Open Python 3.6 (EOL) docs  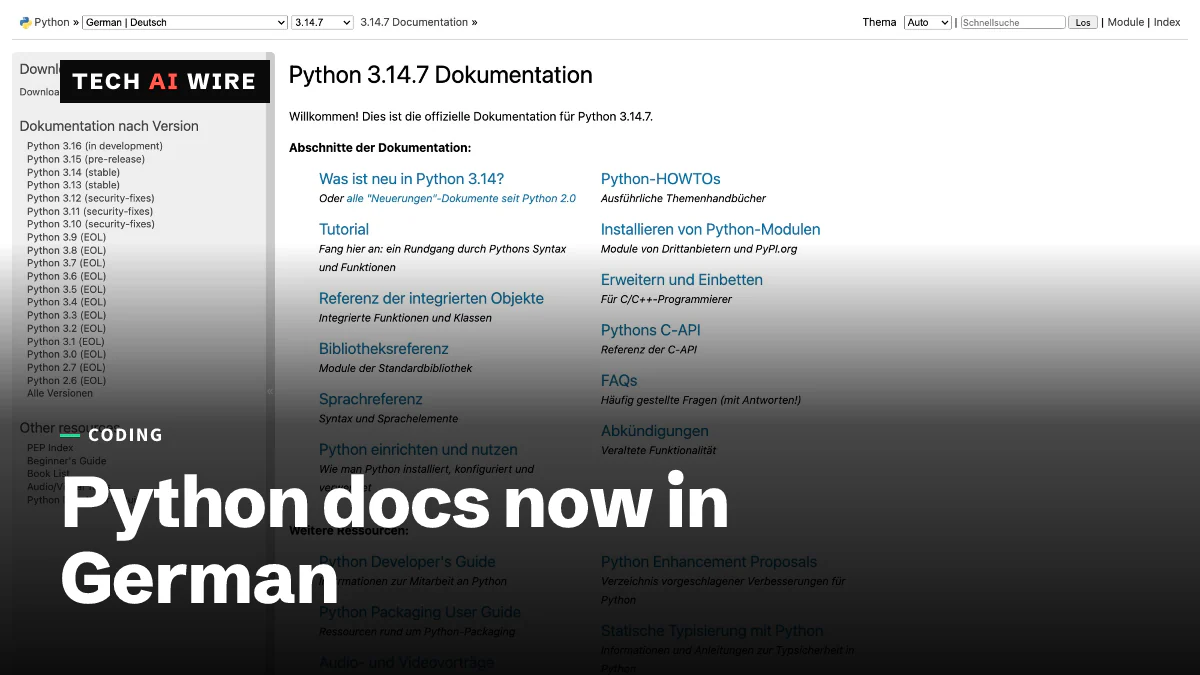pos(66,276)
